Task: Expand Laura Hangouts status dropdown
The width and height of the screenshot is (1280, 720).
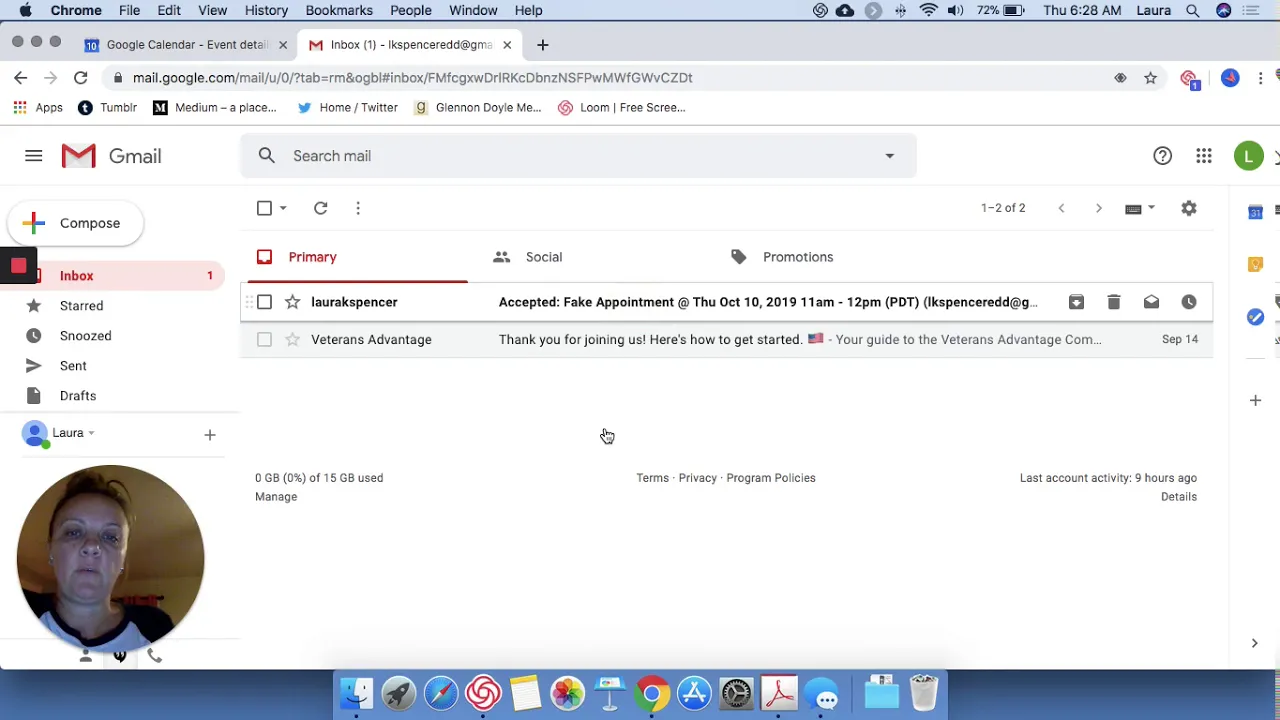Action: [x=91, y=433]
